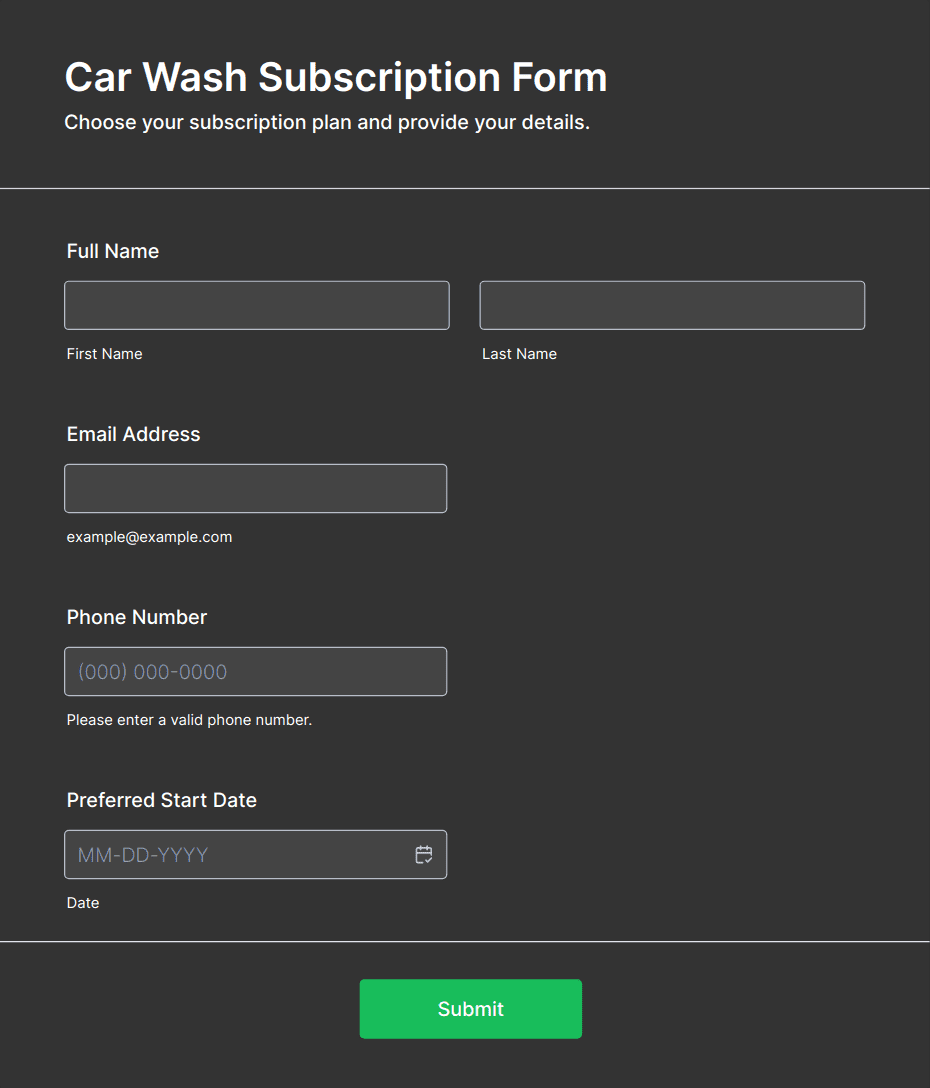Click the Full Name label
The image size is (930, 1088).
point(112,251)
